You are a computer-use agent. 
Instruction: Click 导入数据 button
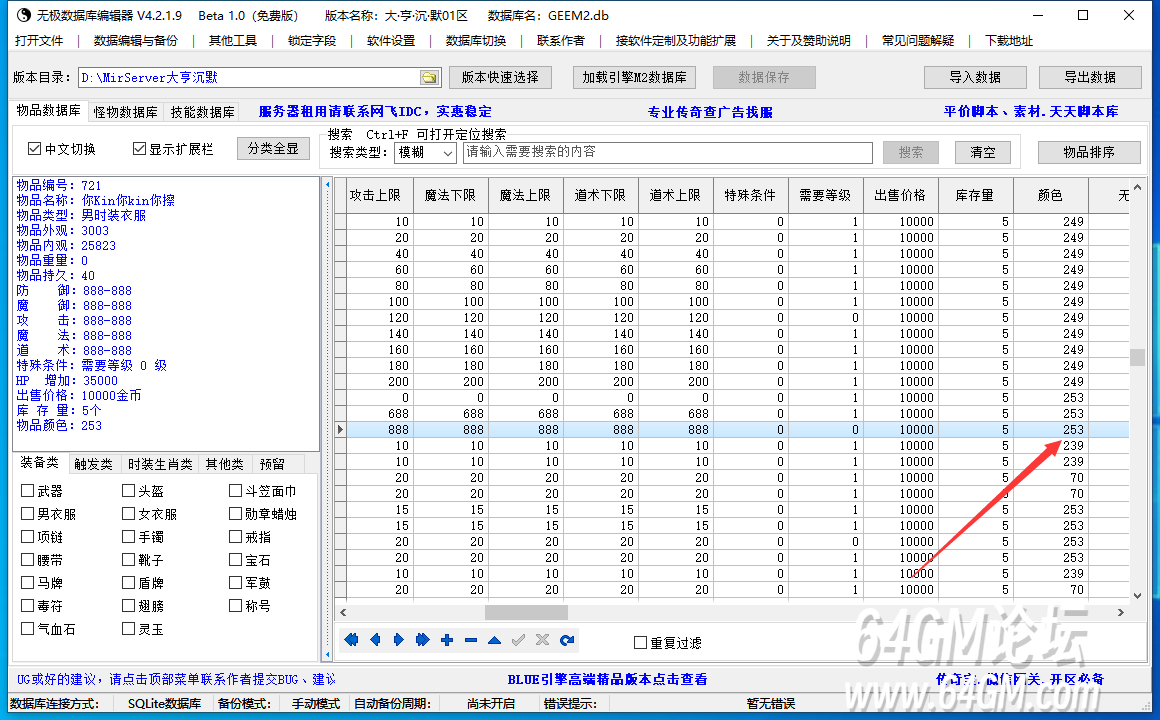pyautogui.click(x=975, y=78)
